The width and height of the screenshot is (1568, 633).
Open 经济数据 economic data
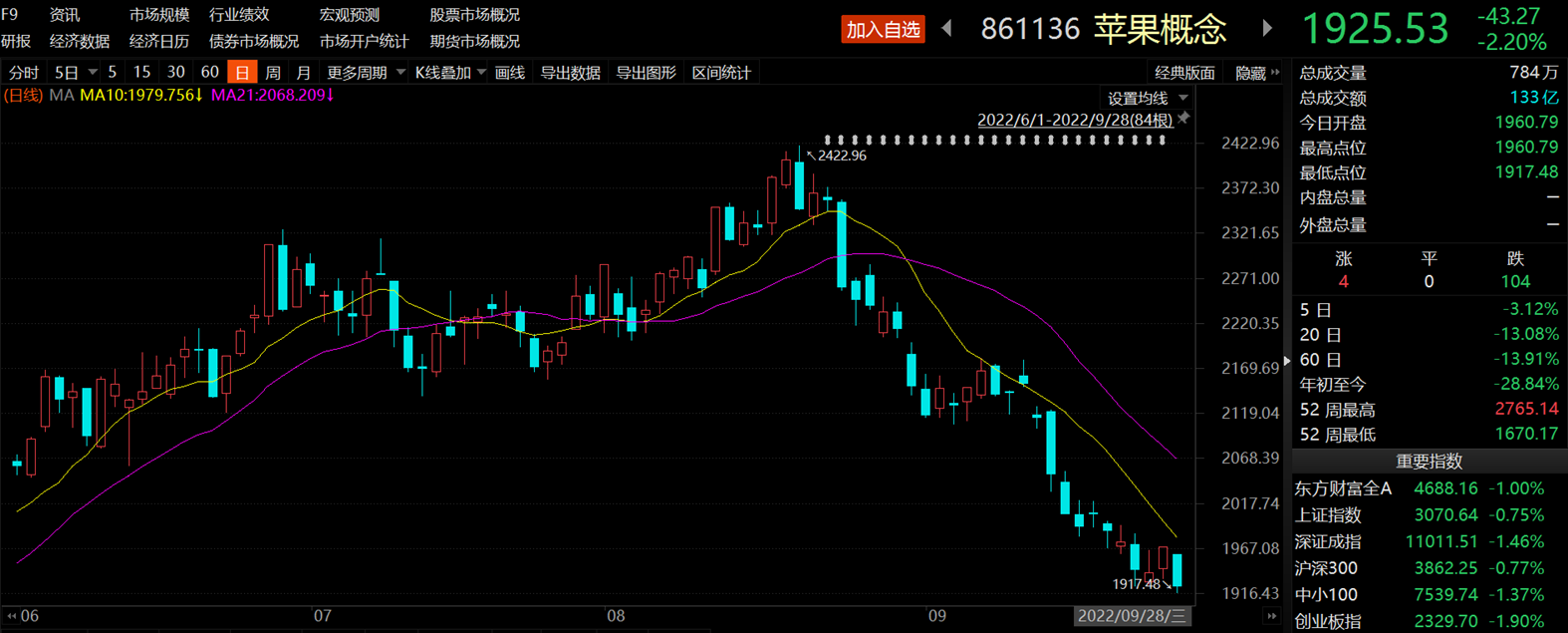tap(80, 41)
